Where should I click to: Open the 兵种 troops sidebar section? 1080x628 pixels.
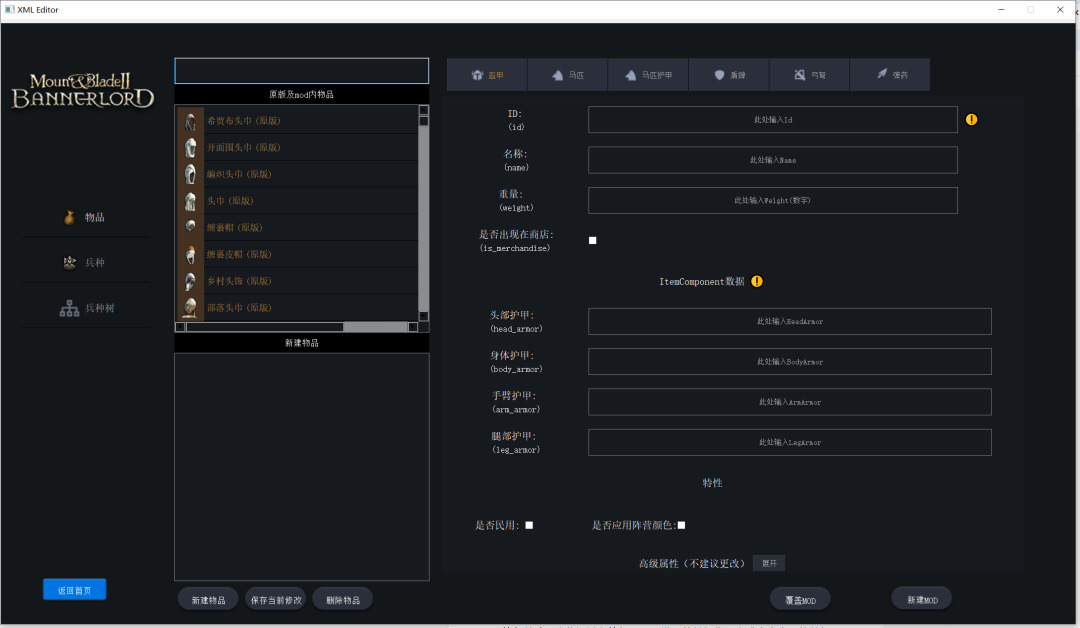coord(85,263)
